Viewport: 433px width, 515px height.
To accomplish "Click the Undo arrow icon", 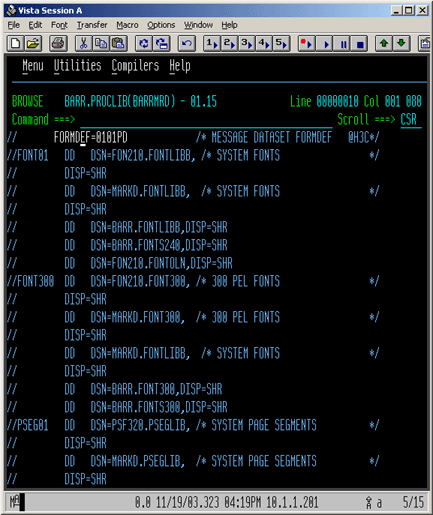I will coord(187,44).
